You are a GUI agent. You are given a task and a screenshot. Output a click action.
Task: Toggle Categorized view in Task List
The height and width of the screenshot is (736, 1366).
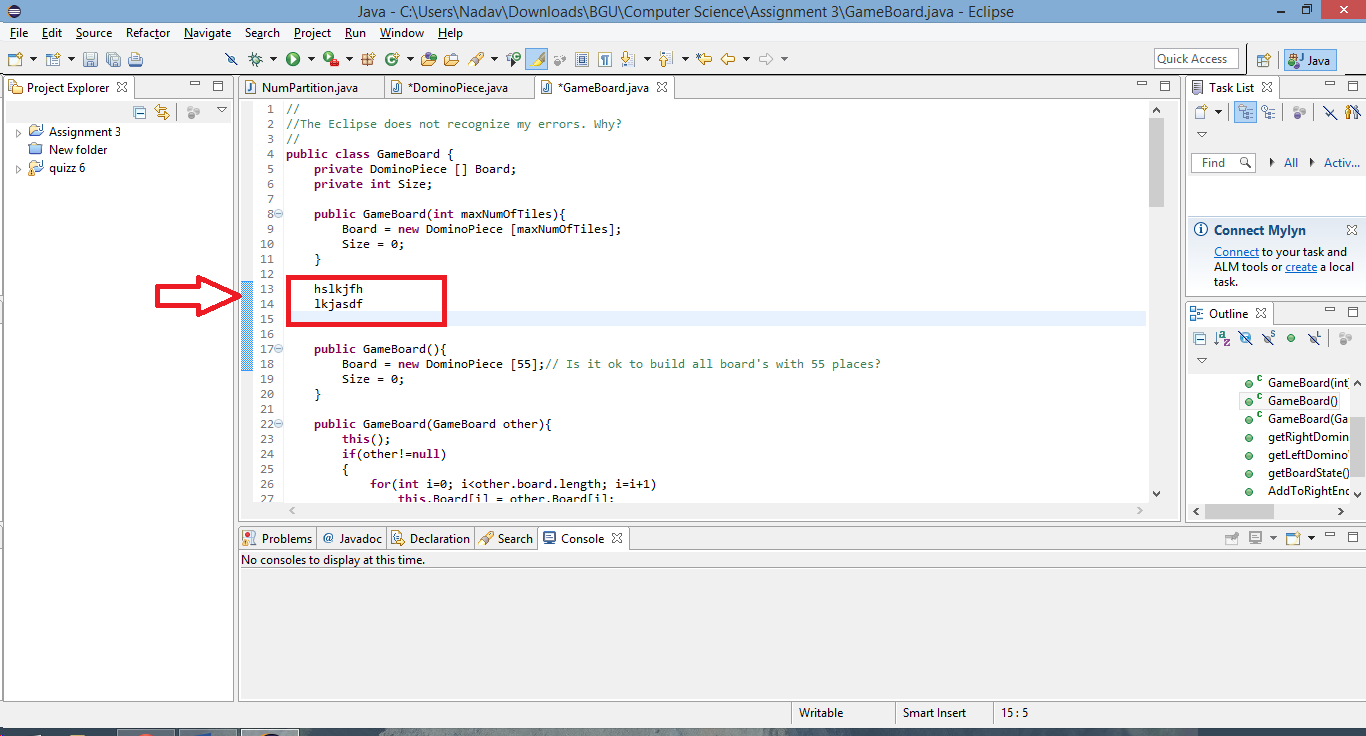pos(1244,112)
